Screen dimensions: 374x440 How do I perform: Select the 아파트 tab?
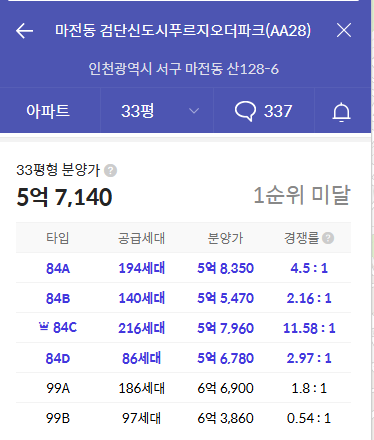tap(48, 111)
